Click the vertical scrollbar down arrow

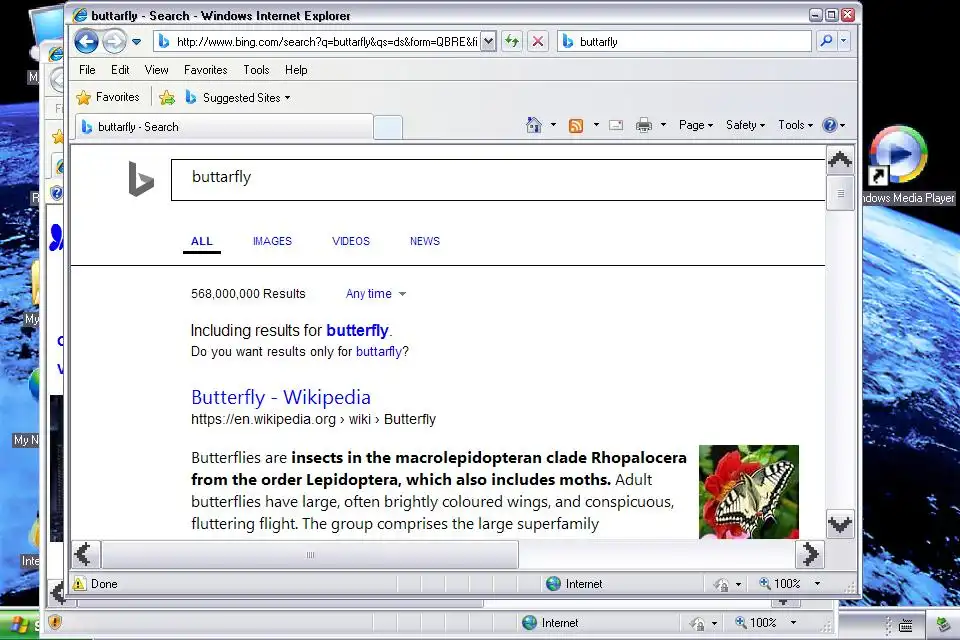point(840,524)
